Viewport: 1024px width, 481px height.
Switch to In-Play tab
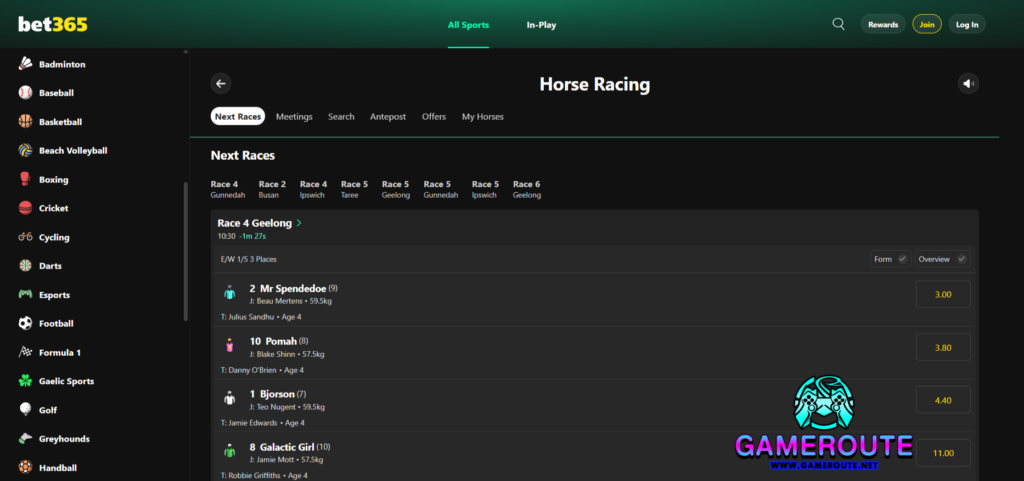(x=541, y=25)
